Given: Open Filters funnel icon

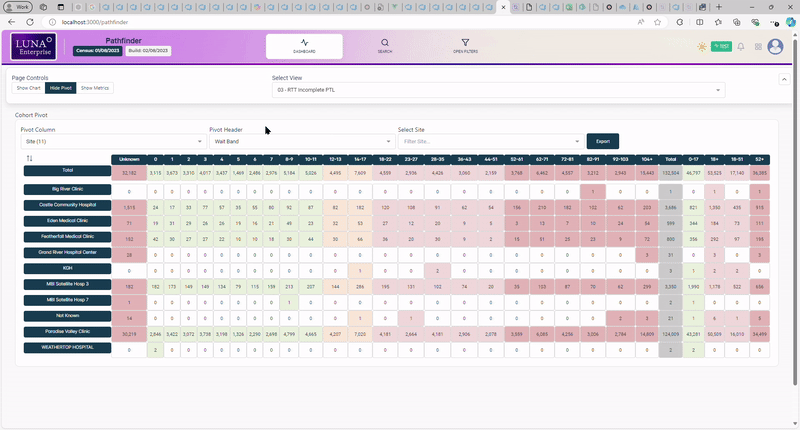Looking at the screenshot, I should tap(465, 43).
